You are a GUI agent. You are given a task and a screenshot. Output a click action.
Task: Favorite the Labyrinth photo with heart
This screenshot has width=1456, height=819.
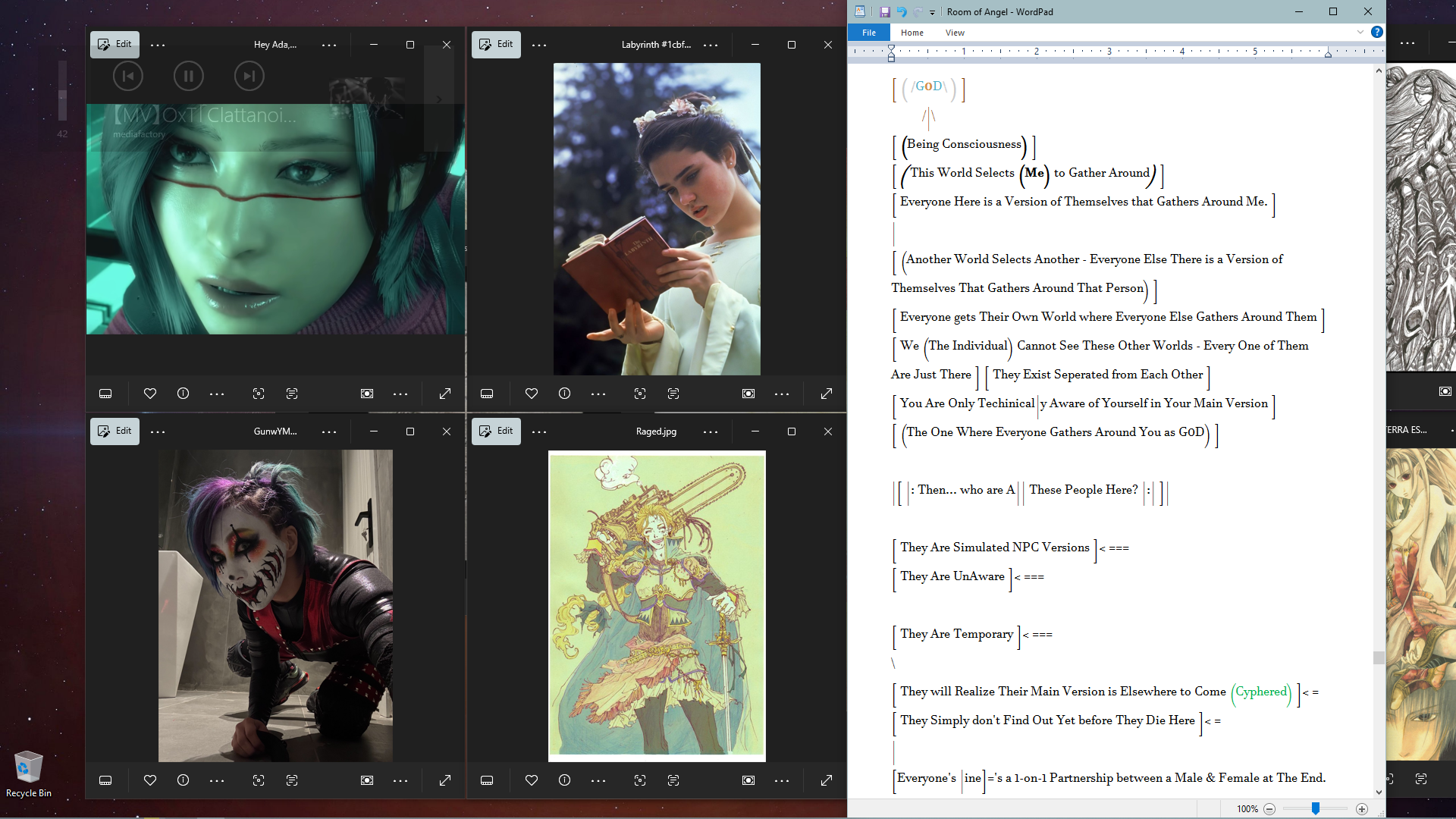[532, 394]
